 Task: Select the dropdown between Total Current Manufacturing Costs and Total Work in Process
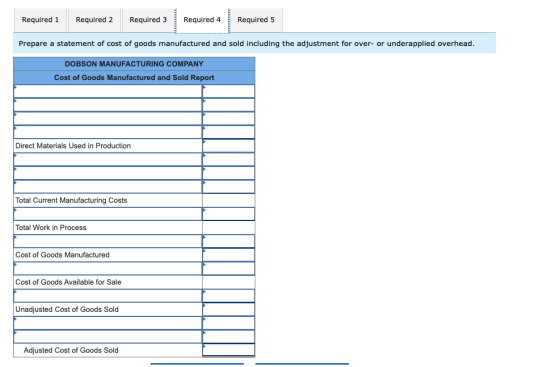point(108,214)
